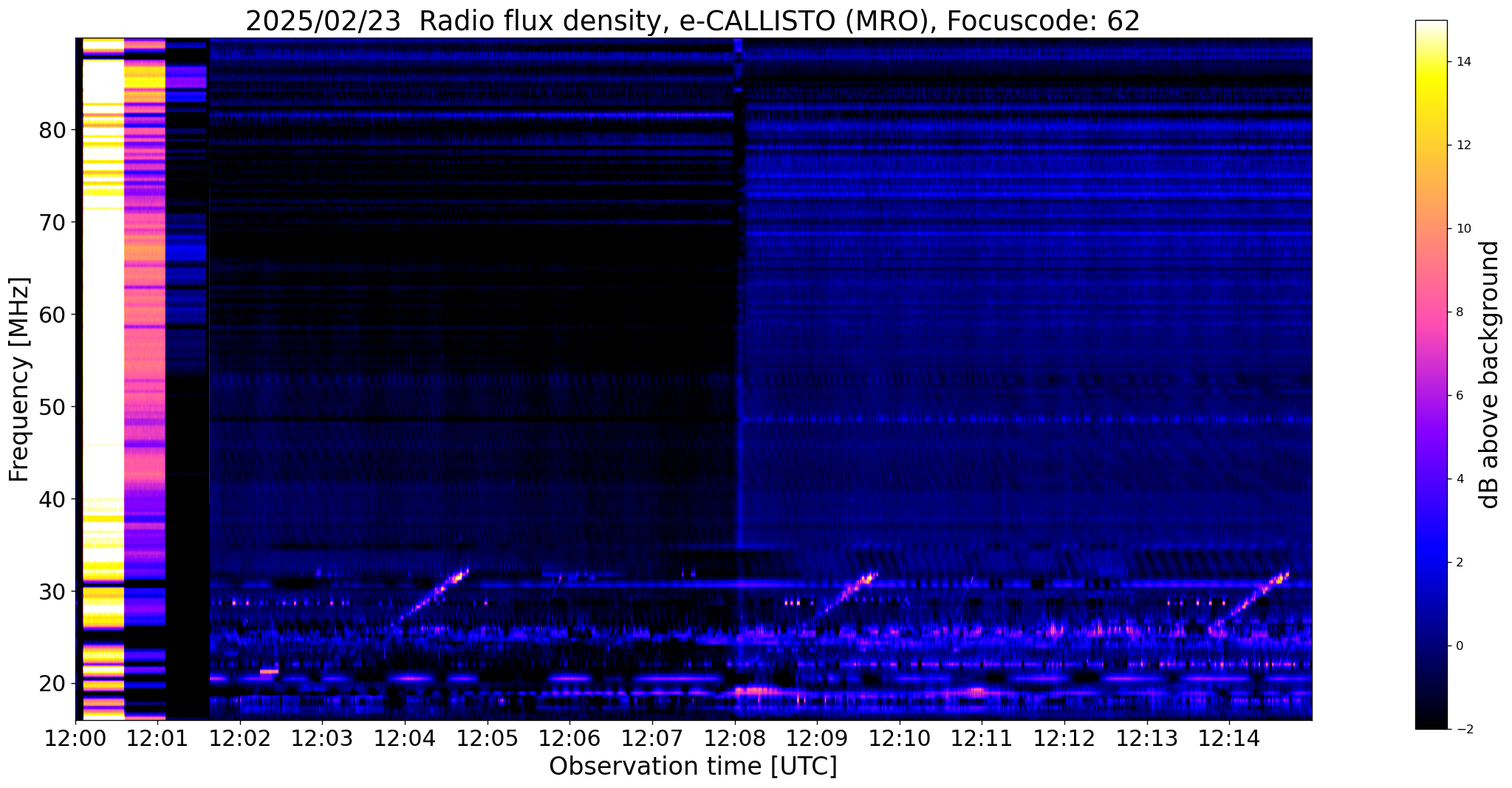
Task: Click the plot title showing Focuscode: 62
Action: point(693,21)
